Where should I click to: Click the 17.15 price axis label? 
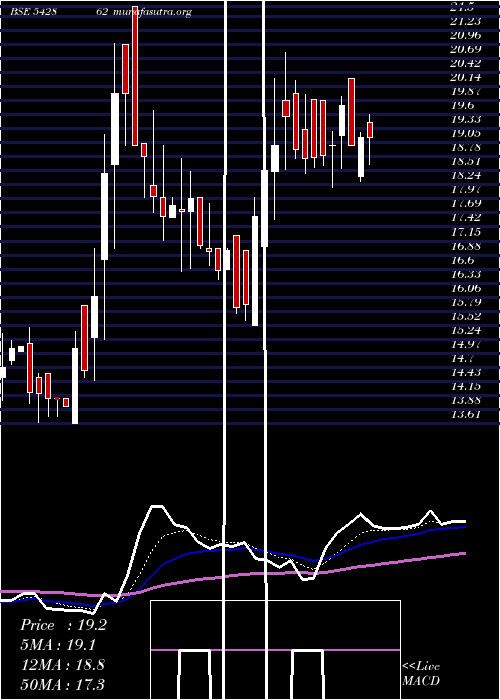click(x=466, y=232)
